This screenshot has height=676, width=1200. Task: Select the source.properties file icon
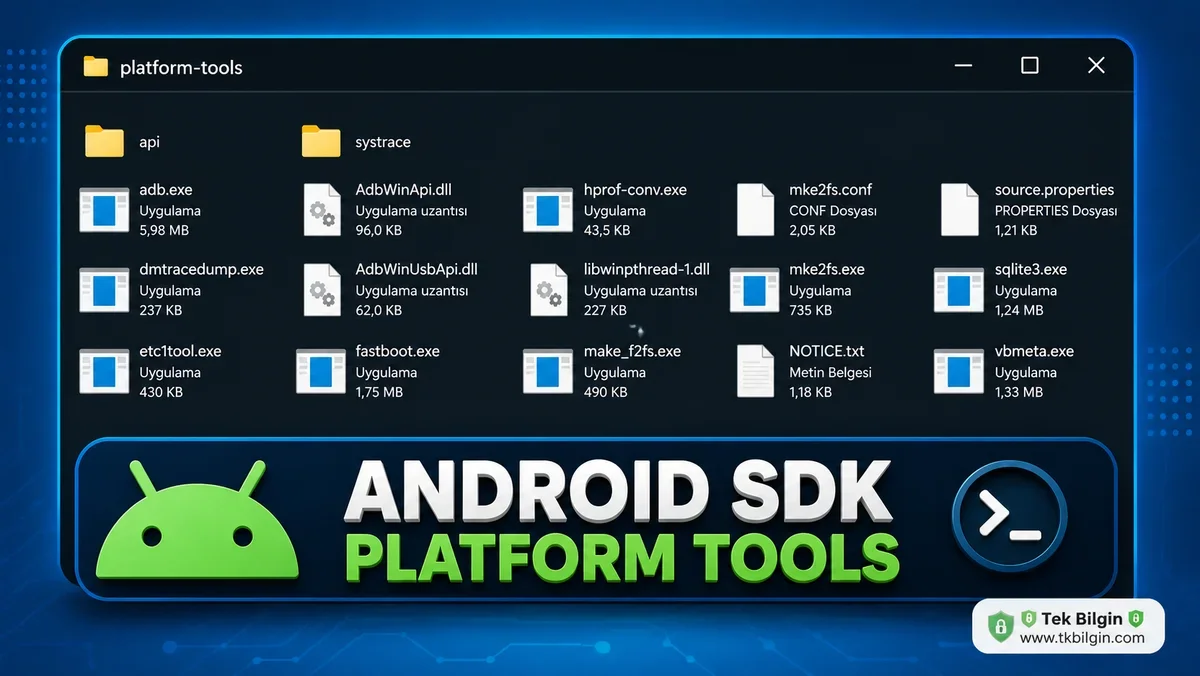(959, 209)
